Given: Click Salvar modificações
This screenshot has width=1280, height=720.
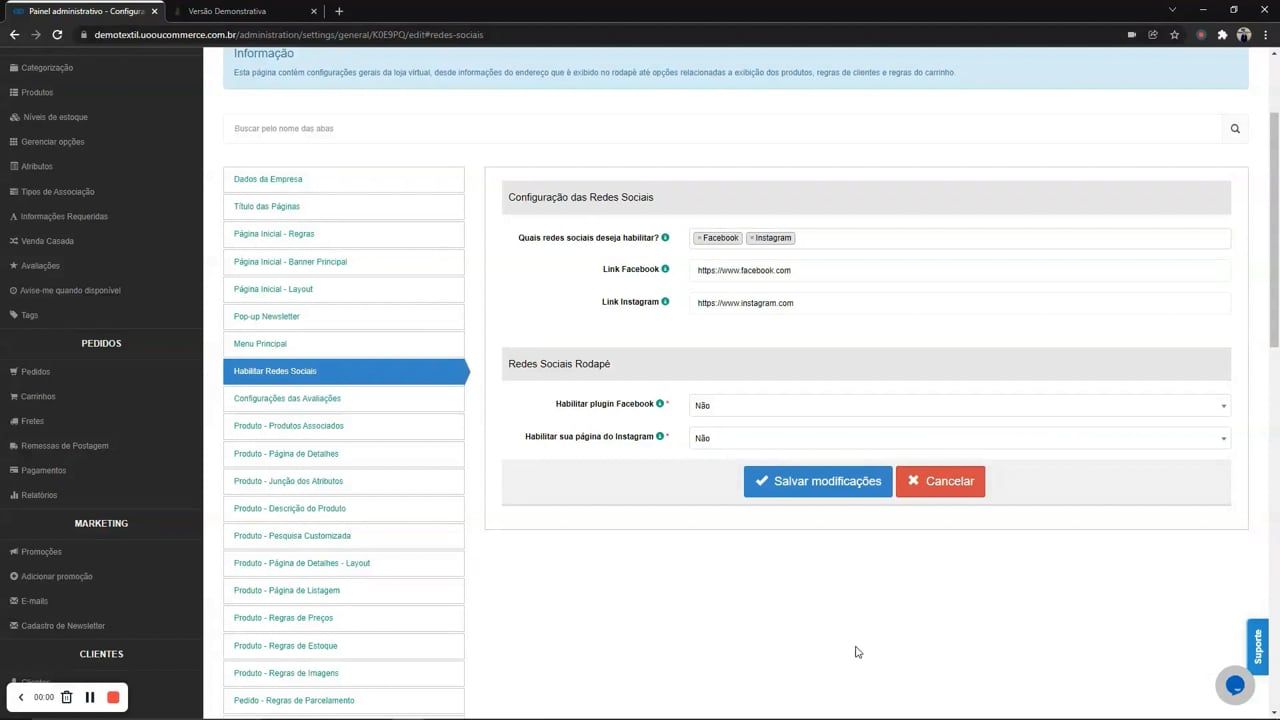Looking at the screenshot, I should (x=817, y=481).
